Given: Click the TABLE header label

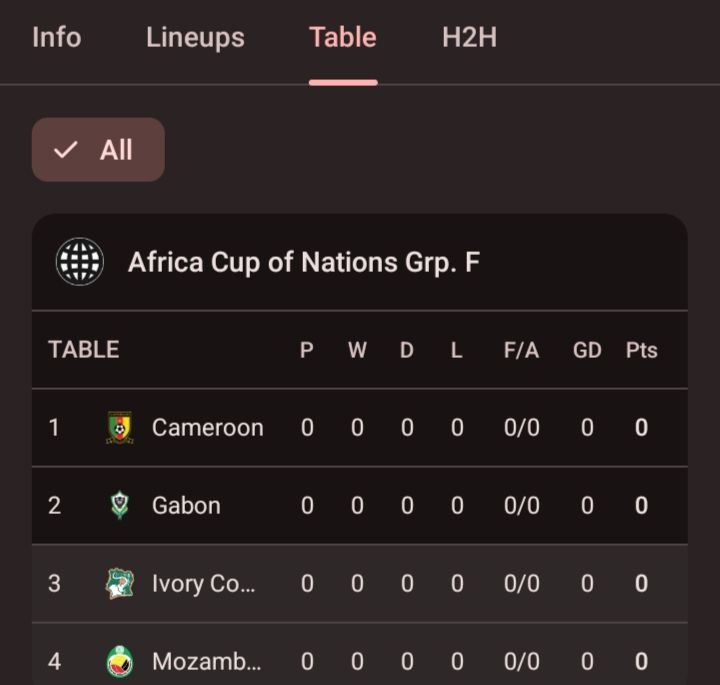Looking at the screenshot, I should click(84, 350).
